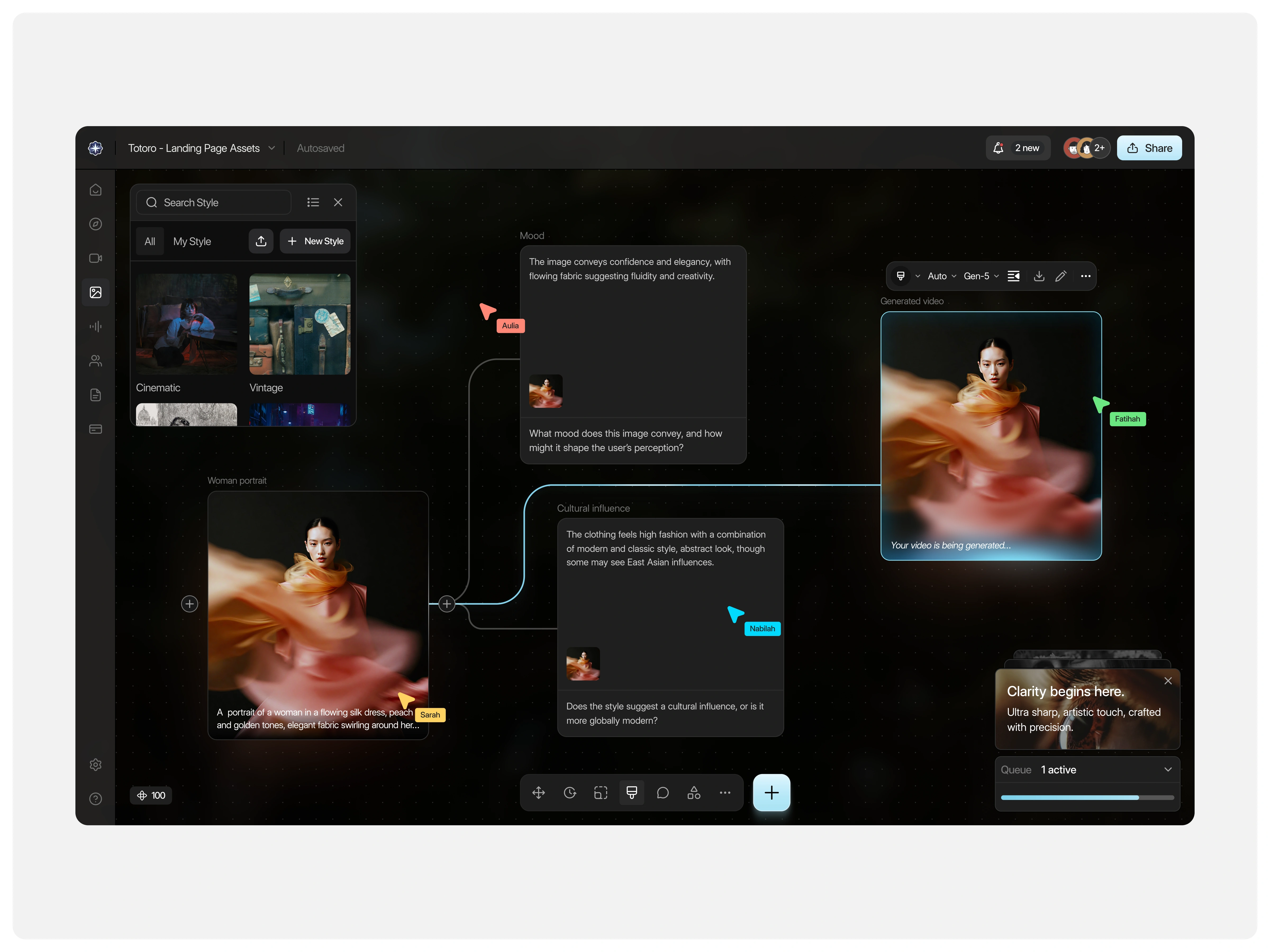The width and height of the screenshot is (1270, 952).
Task: Open Settings gear in sidebar
Action: (95, 765)
